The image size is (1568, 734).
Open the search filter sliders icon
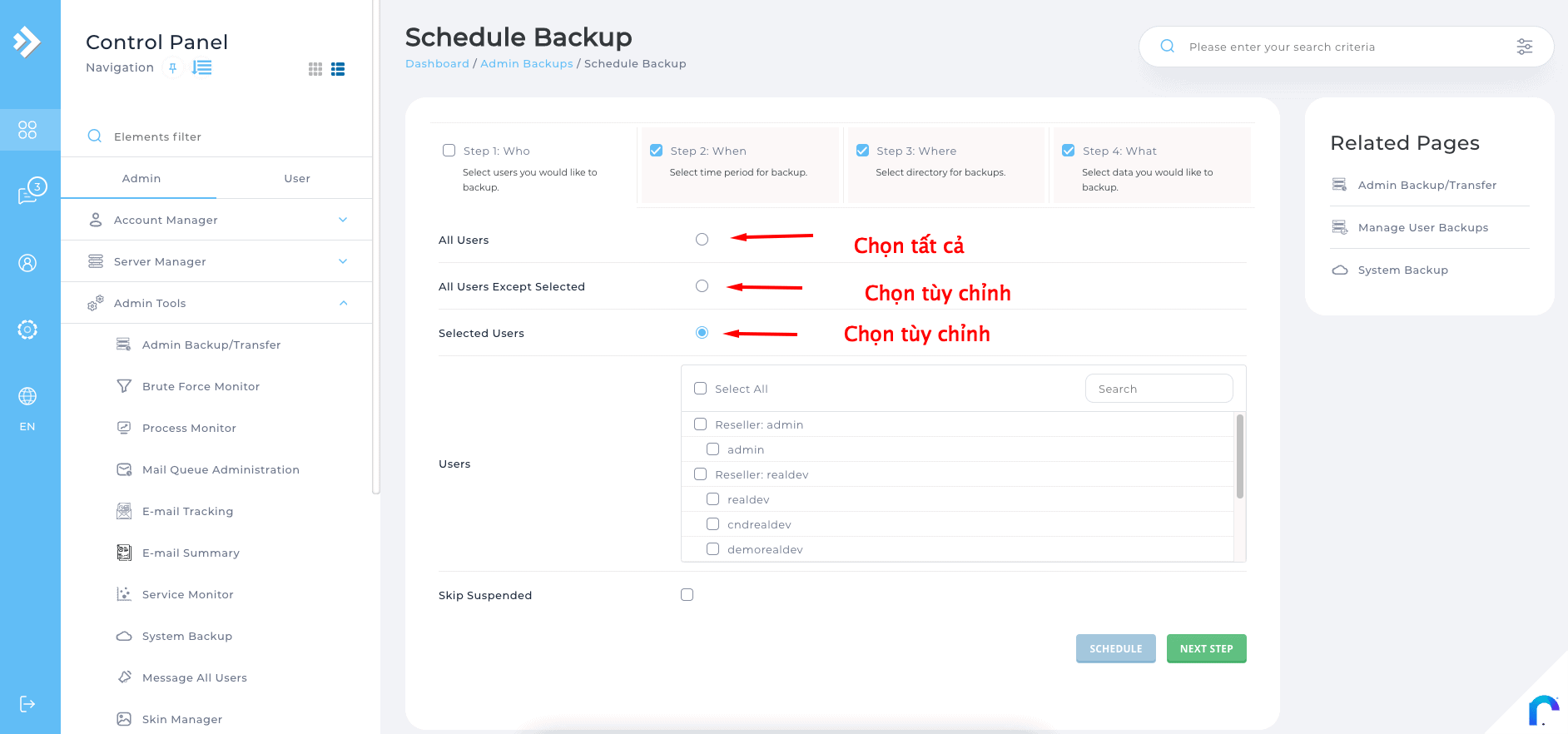click(1525, 47)
